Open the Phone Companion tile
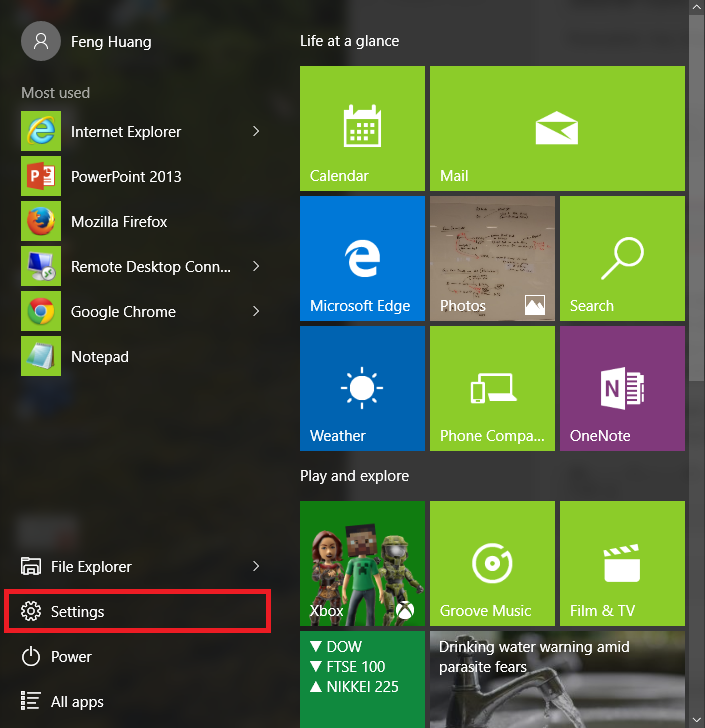The width and height of the screenshot is (705, 728). tap(492, 388)
